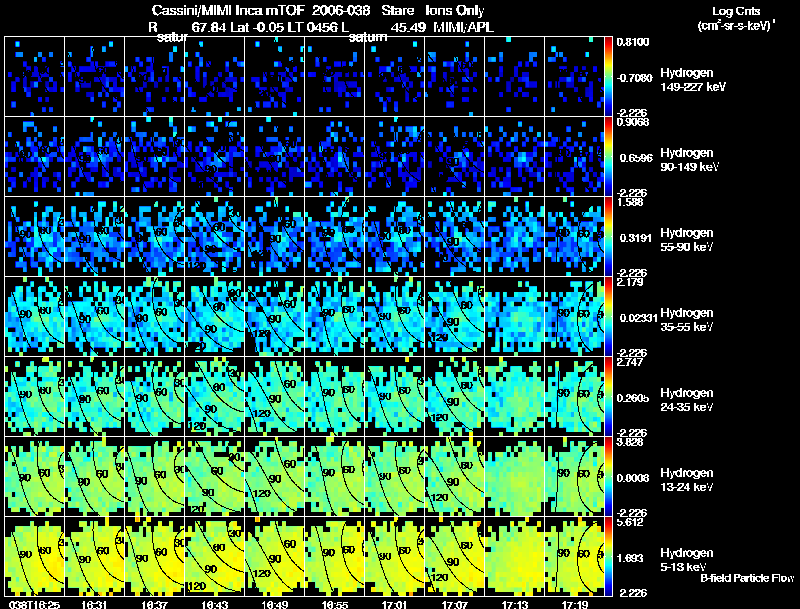The image size is (800, 609).
Task: Click the 'Hydrogen 149-227 keV' row label
Action: [x=692, y=80]
